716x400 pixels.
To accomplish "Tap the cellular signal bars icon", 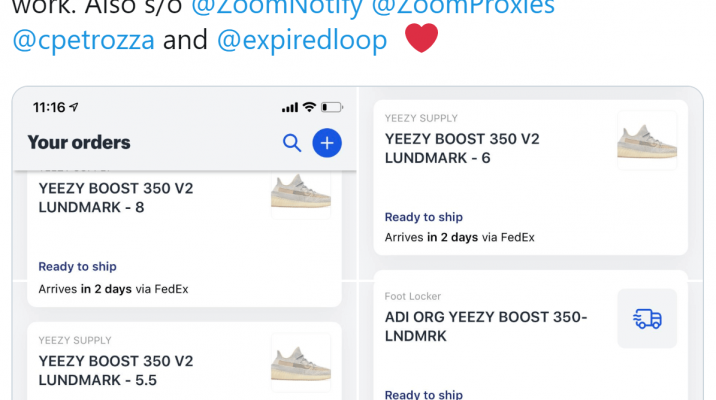I will tap(290, 107).
